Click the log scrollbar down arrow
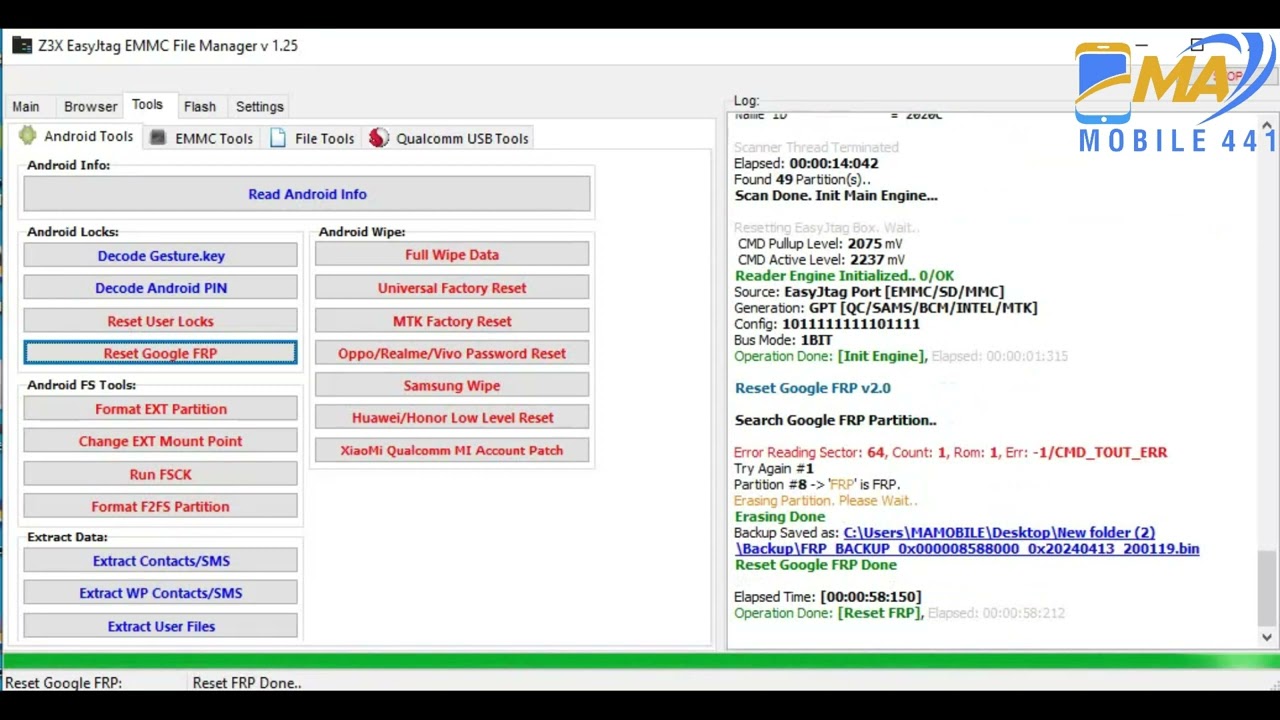 click(1266, 637)
